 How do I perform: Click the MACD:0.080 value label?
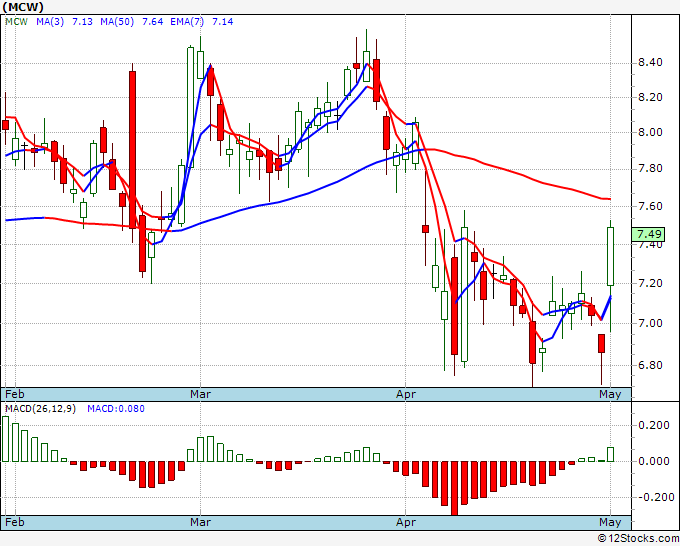tap(116, 409)
